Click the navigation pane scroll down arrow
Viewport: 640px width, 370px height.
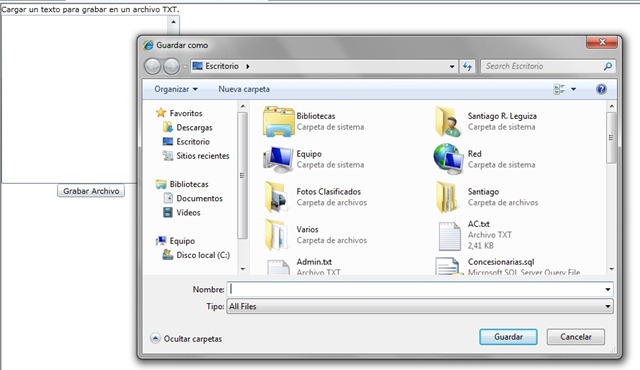pyautogui.click(x=243, y=269)
